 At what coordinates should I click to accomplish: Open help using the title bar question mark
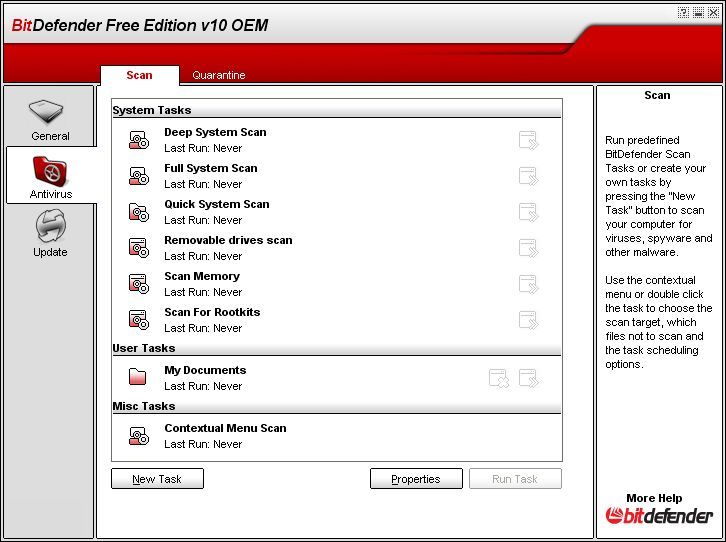pyautogui.click(x=684, y=12)
